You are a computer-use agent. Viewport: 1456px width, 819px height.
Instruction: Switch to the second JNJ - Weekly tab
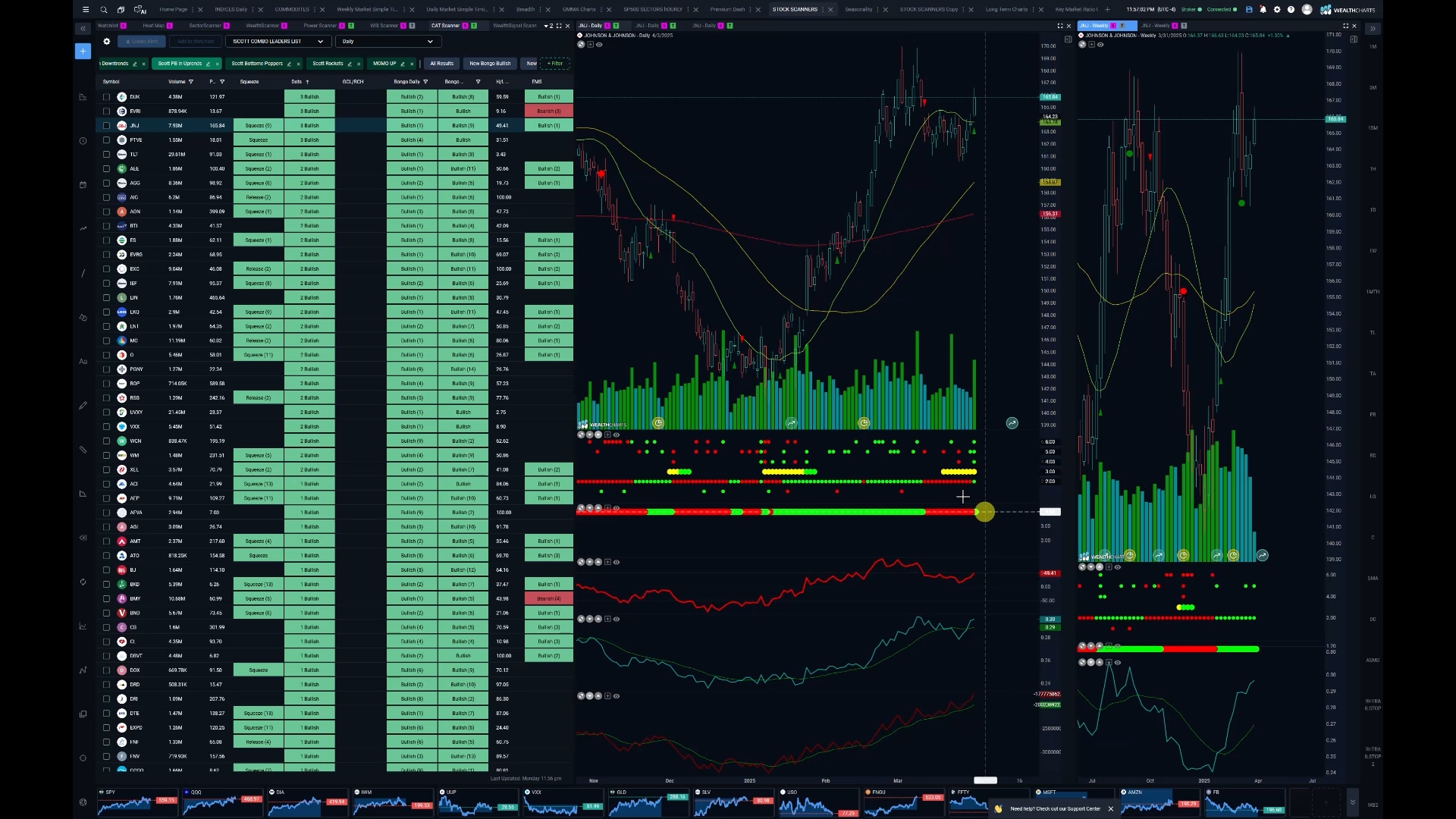pyautogui.click(x=1156, y=26)
